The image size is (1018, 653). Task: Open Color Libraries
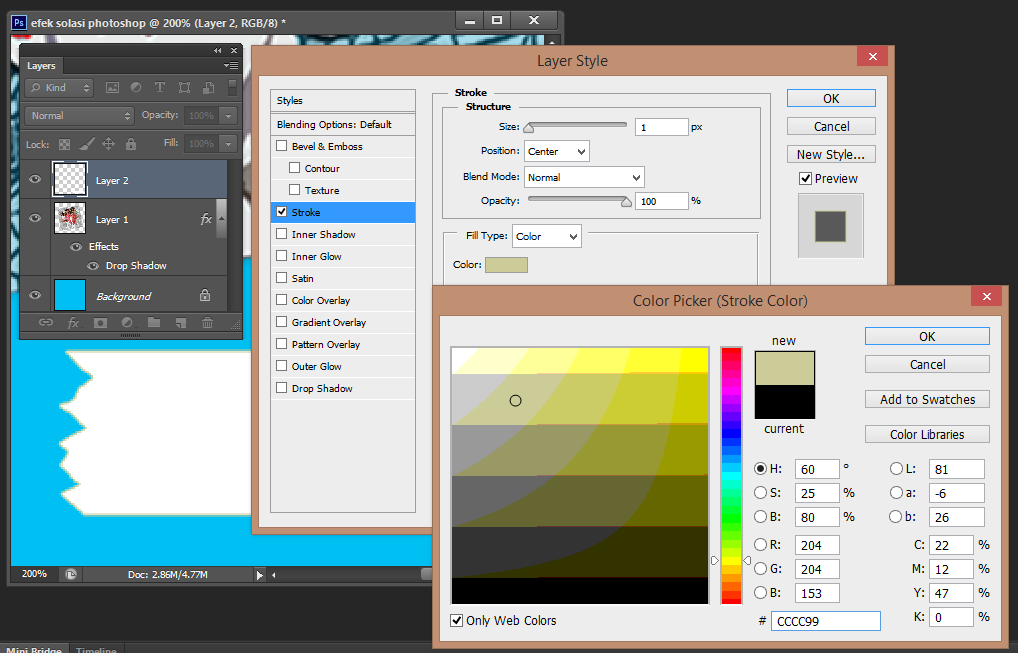[927, 434]
